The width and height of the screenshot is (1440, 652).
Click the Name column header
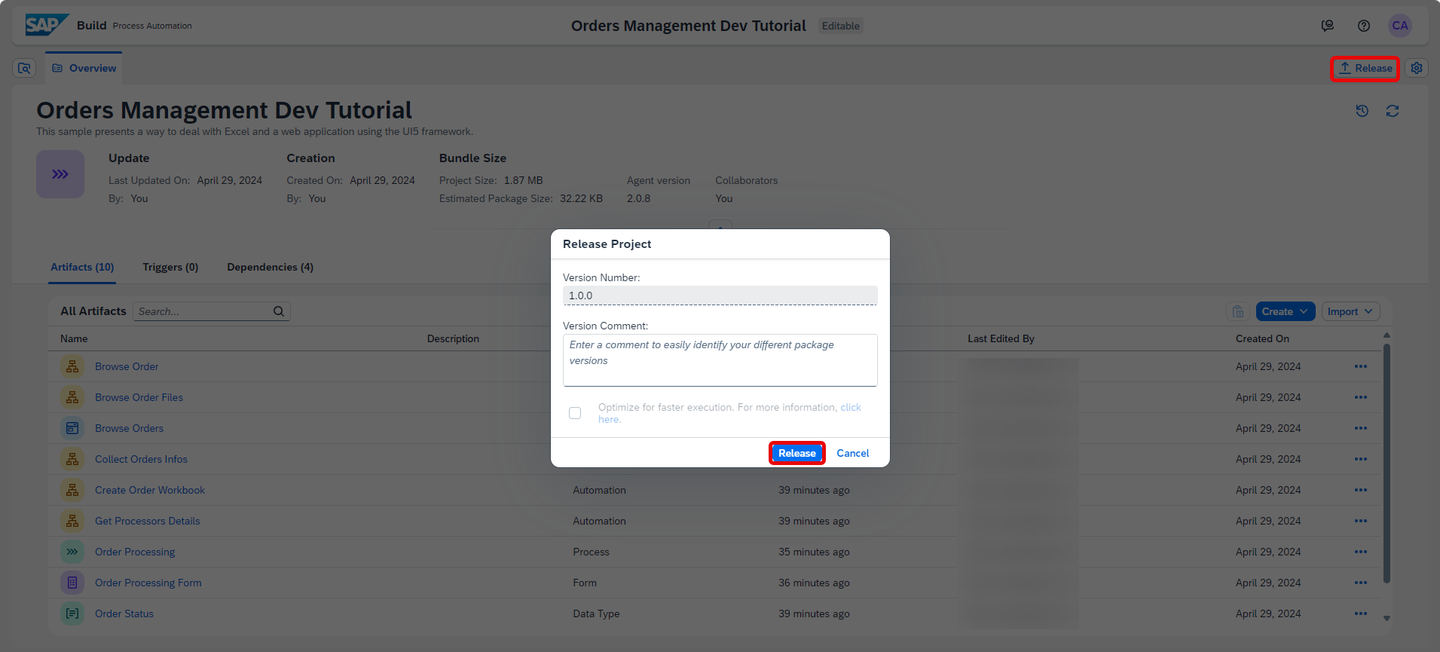pyautogui.click(x=74, y=339)
